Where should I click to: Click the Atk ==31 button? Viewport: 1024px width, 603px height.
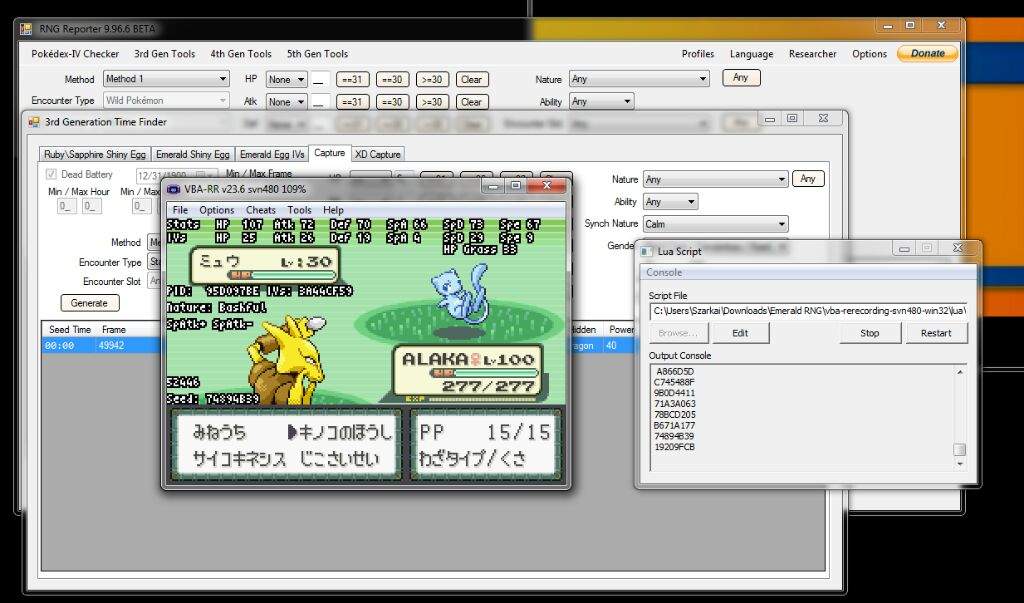(x=353, y=102)
